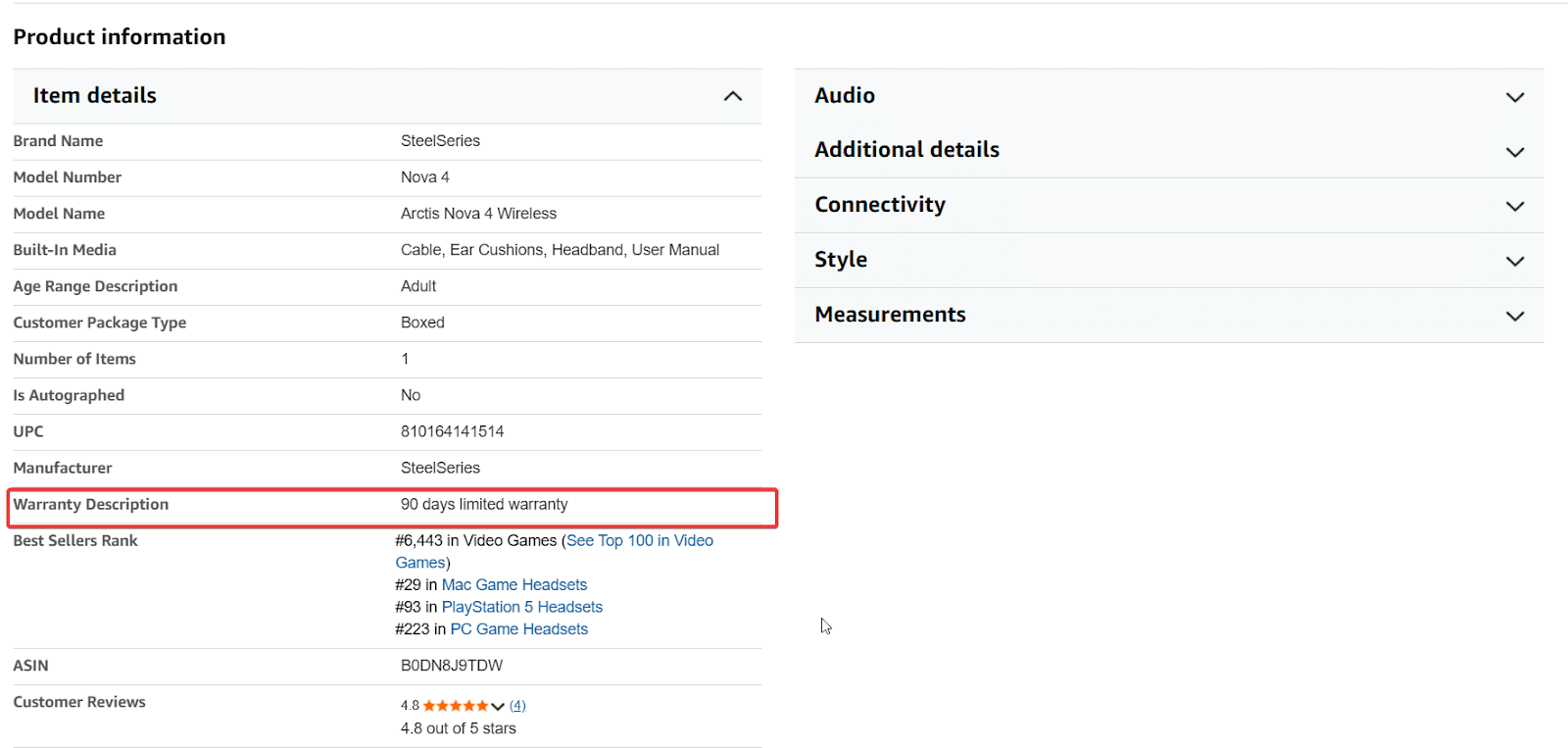Click the ASIN value B0DN8J9TDW
This screenshot has width=1568, height=748.
click(x=452, y=666)
